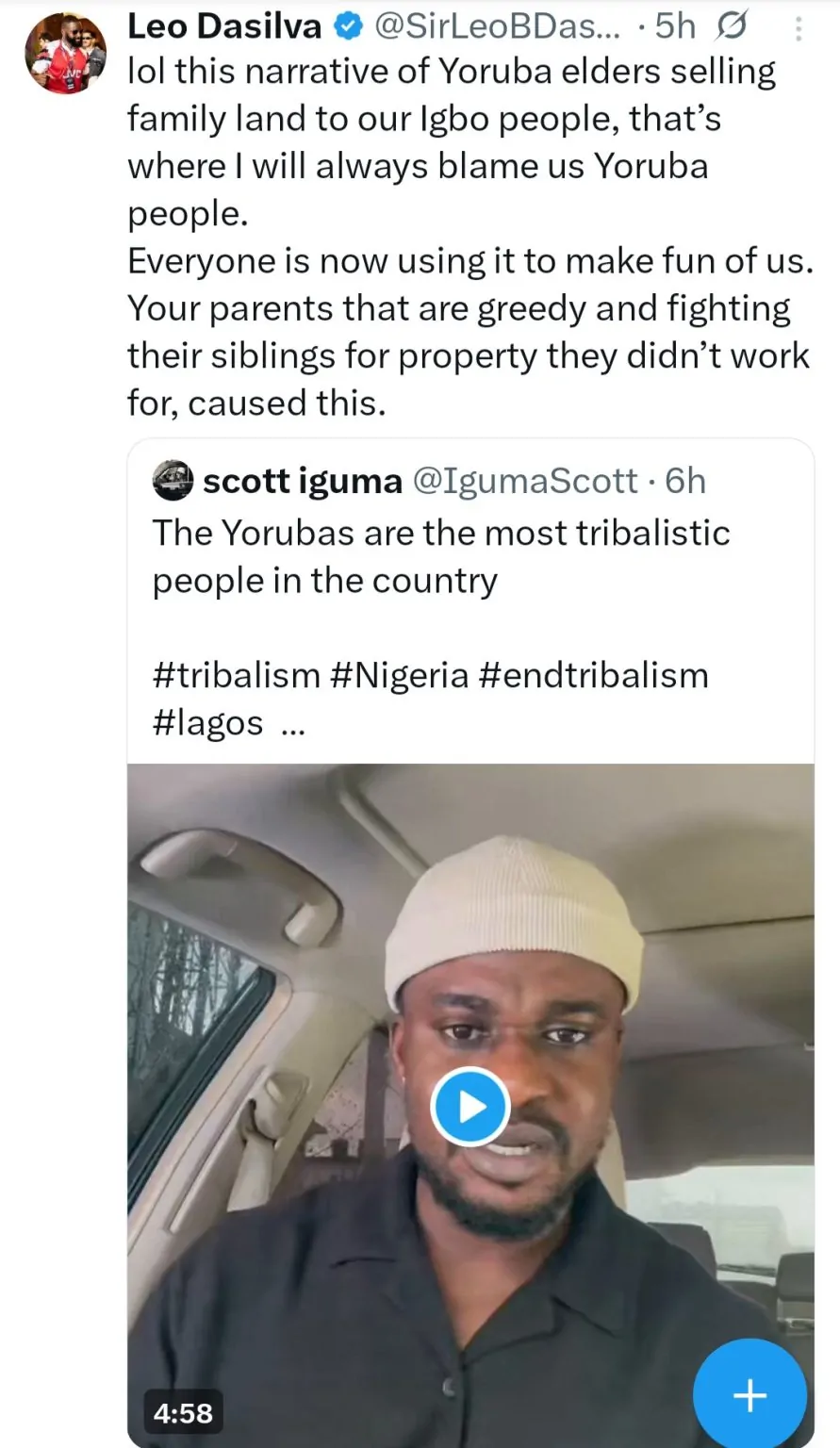Click the blue verified badge

(349, 26)
